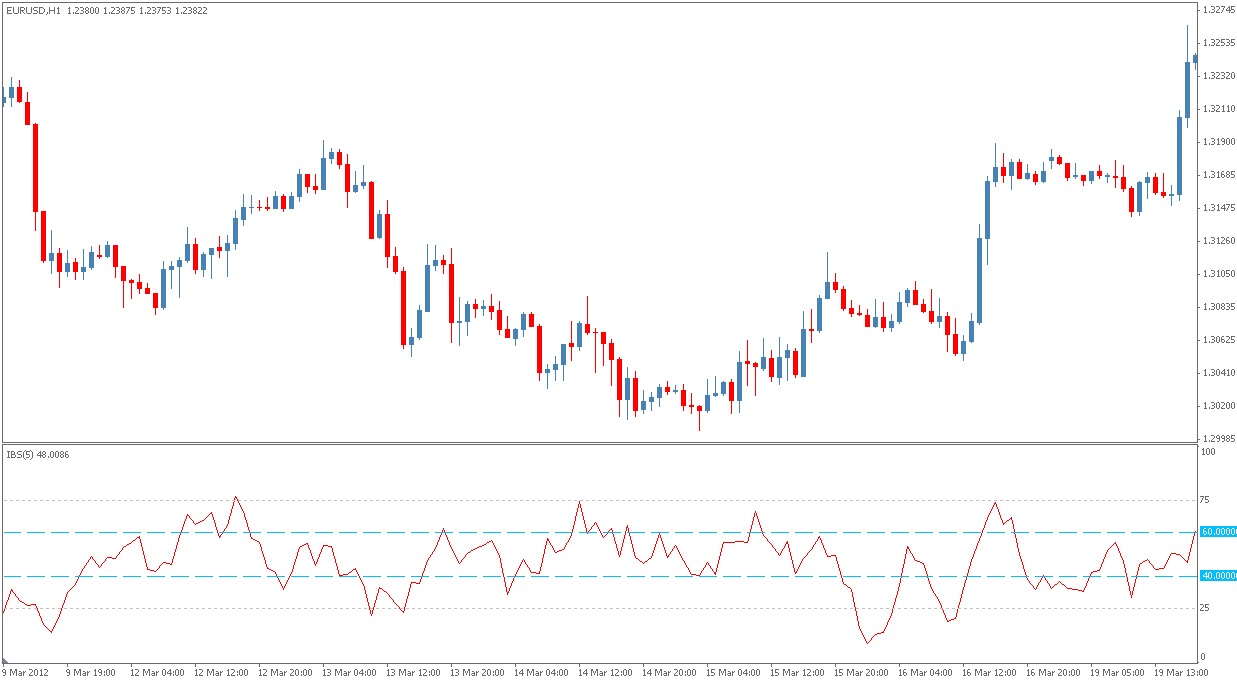This screenshot has width=1237, height=681.
Task: Click the 25 level on indicator scale
Action: [x=1207, y=608]
